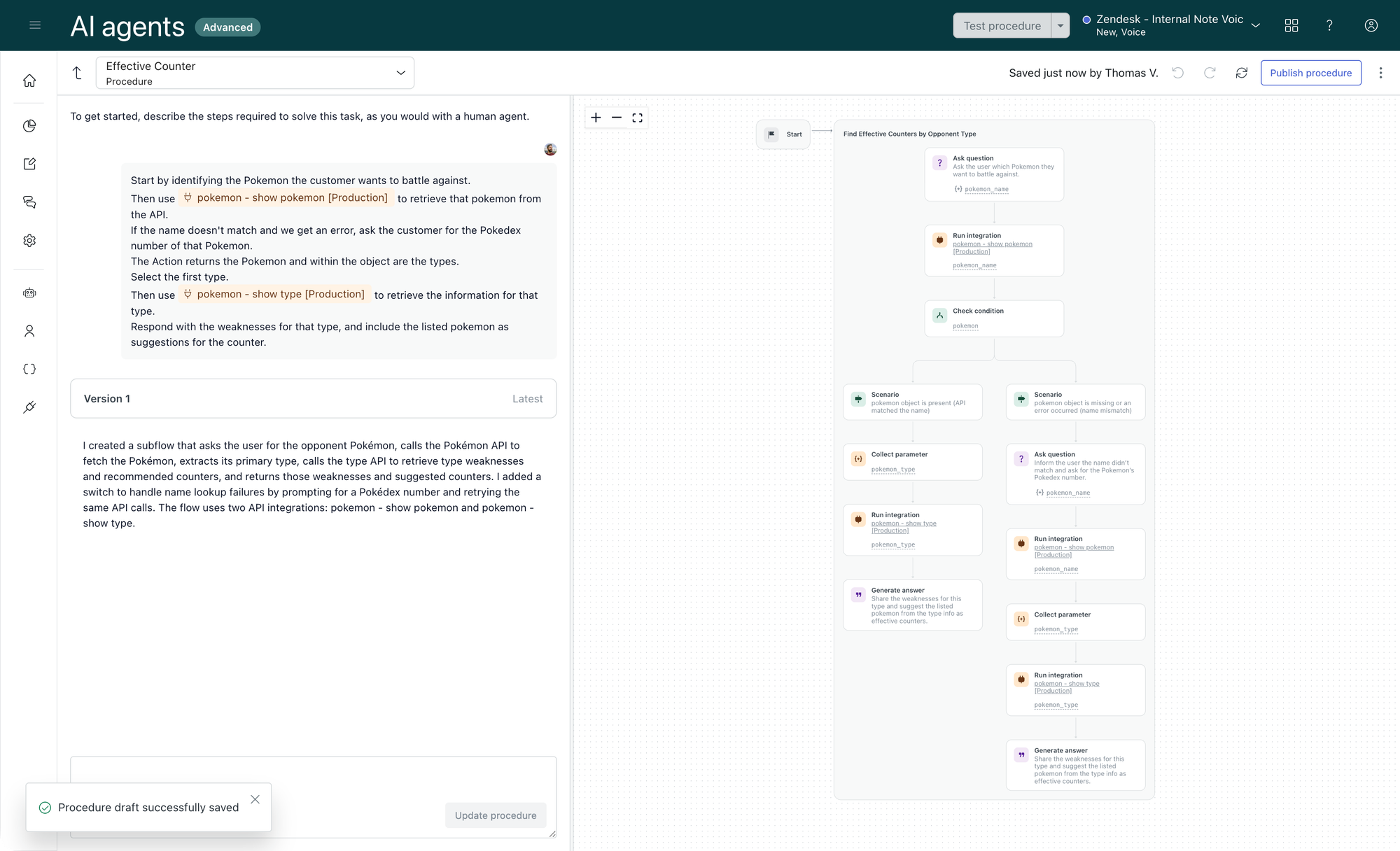Zoom out the flow canvas

617,118
